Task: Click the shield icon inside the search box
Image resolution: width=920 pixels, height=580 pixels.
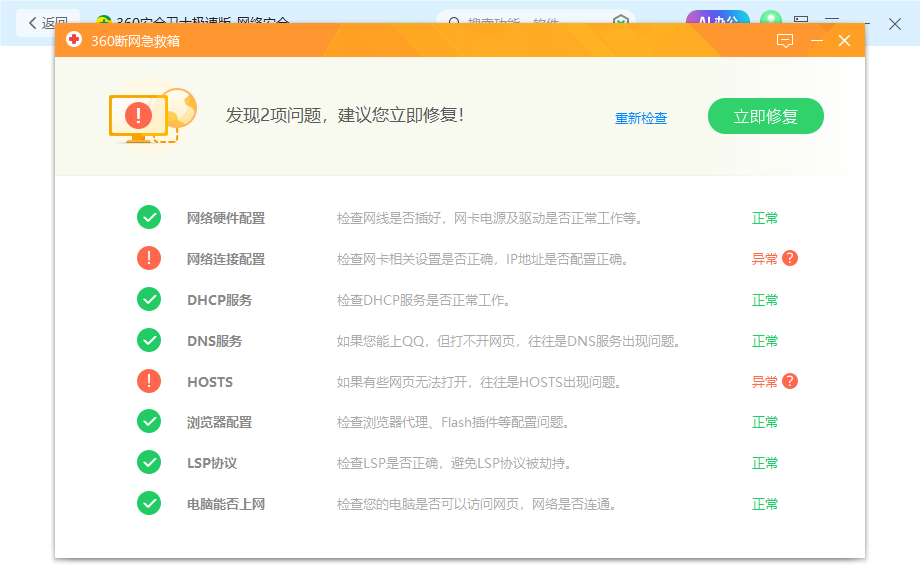Action: [x=621, y=19]
